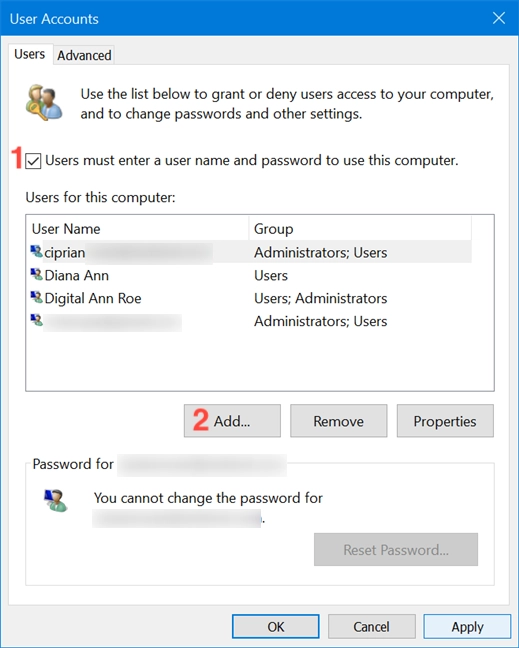The width and height of the screenshot is (519, 648).
Task: Click the user icon in Password section
Action: [55, 500]
